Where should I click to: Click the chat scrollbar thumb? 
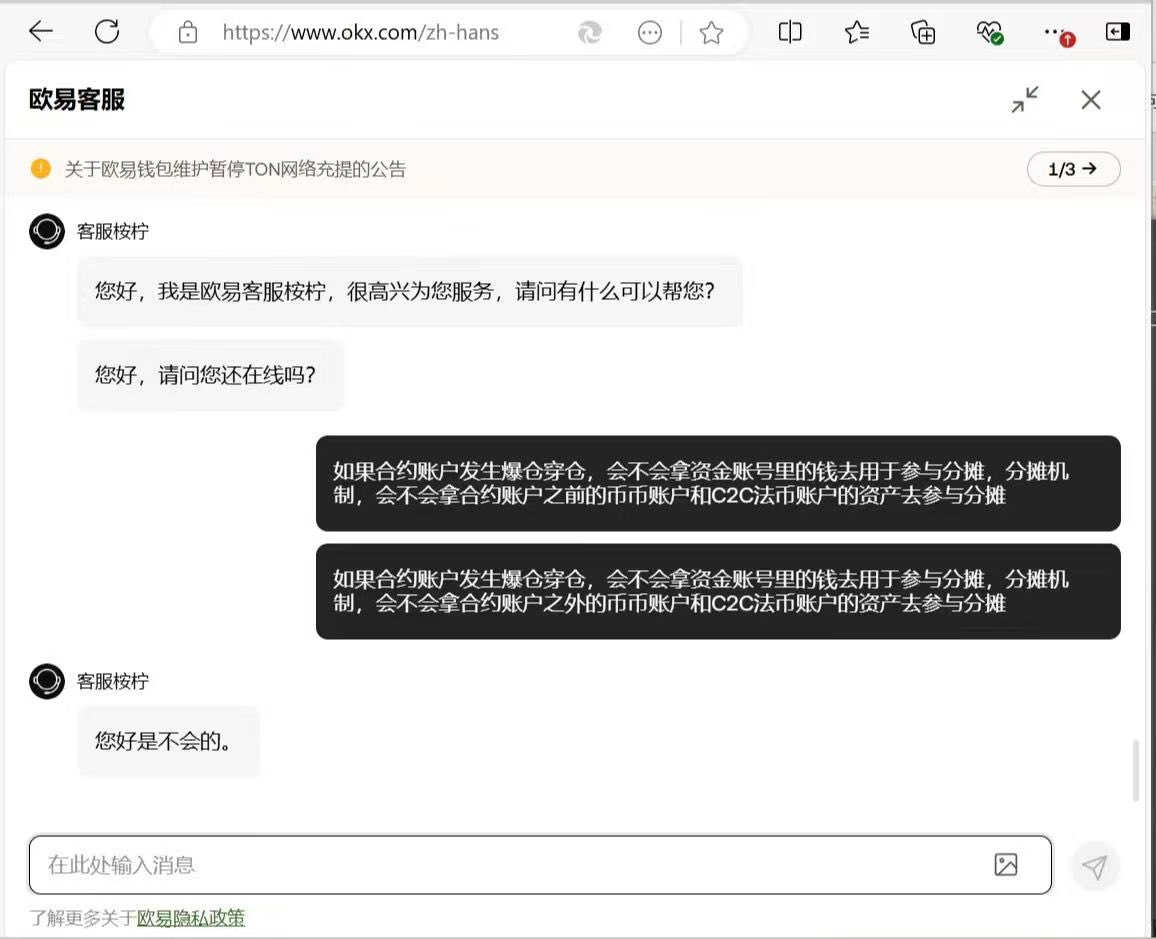pyautogui.click(x=1136, y=770)
